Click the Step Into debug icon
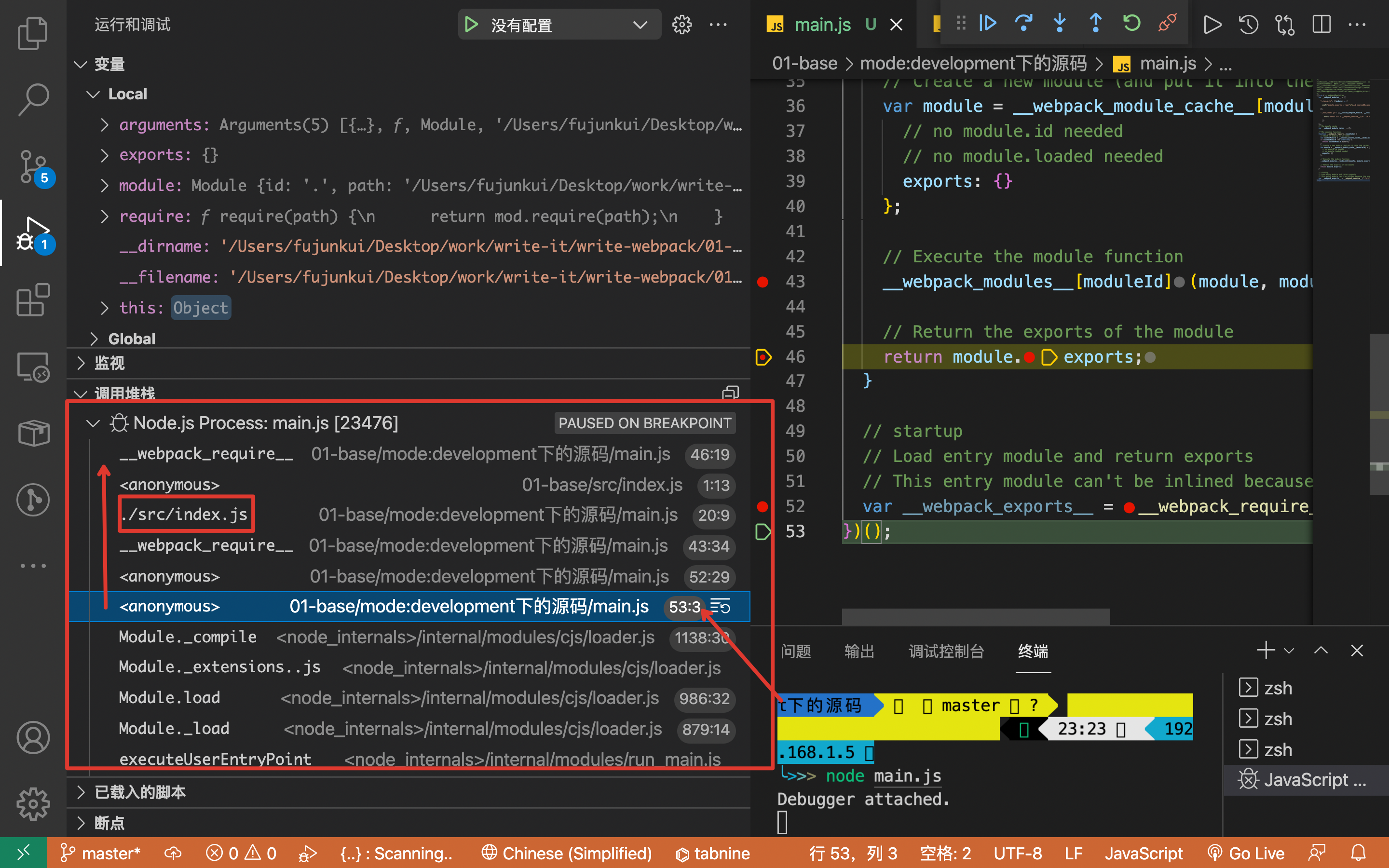Screen dimensions: 1389x868 tap(1060, 24)
